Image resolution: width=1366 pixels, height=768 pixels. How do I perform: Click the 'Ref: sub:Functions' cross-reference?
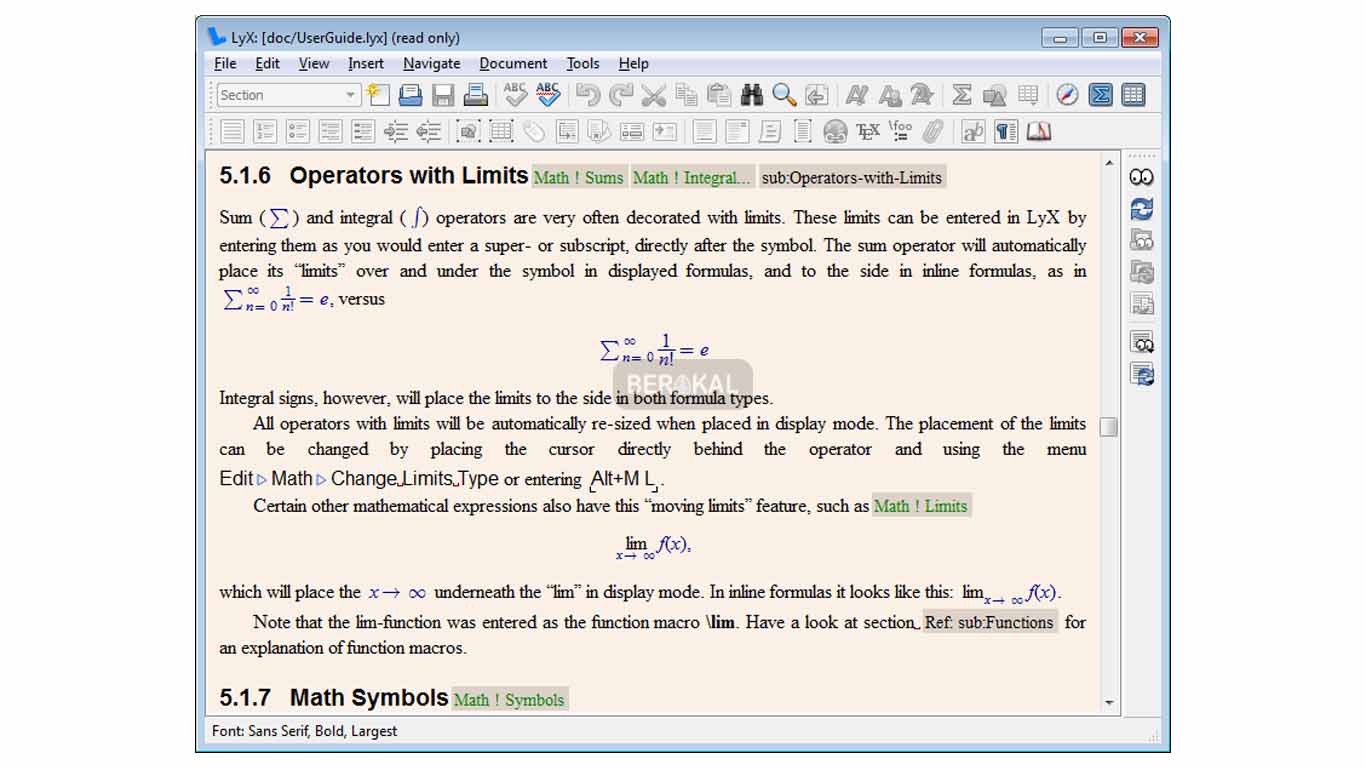[x=989, y=622]
